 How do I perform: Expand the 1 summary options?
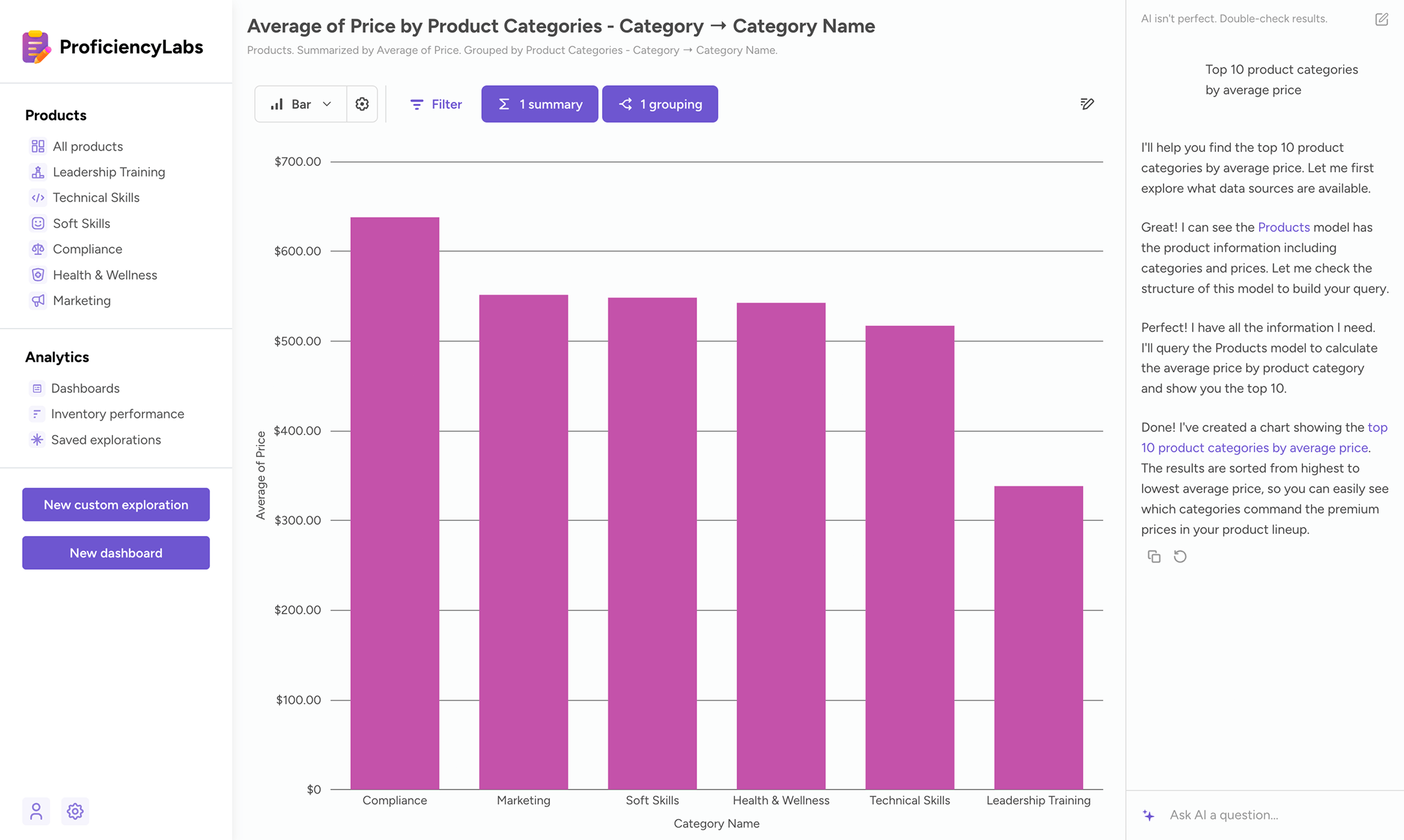click(x=539, y=104)
